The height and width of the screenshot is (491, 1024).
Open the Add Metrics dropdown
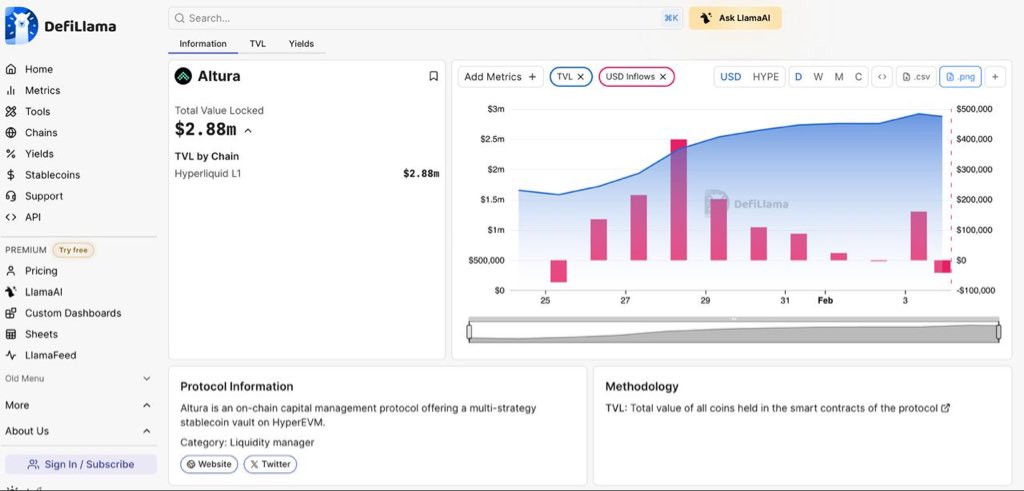click(x=500, y=76)
